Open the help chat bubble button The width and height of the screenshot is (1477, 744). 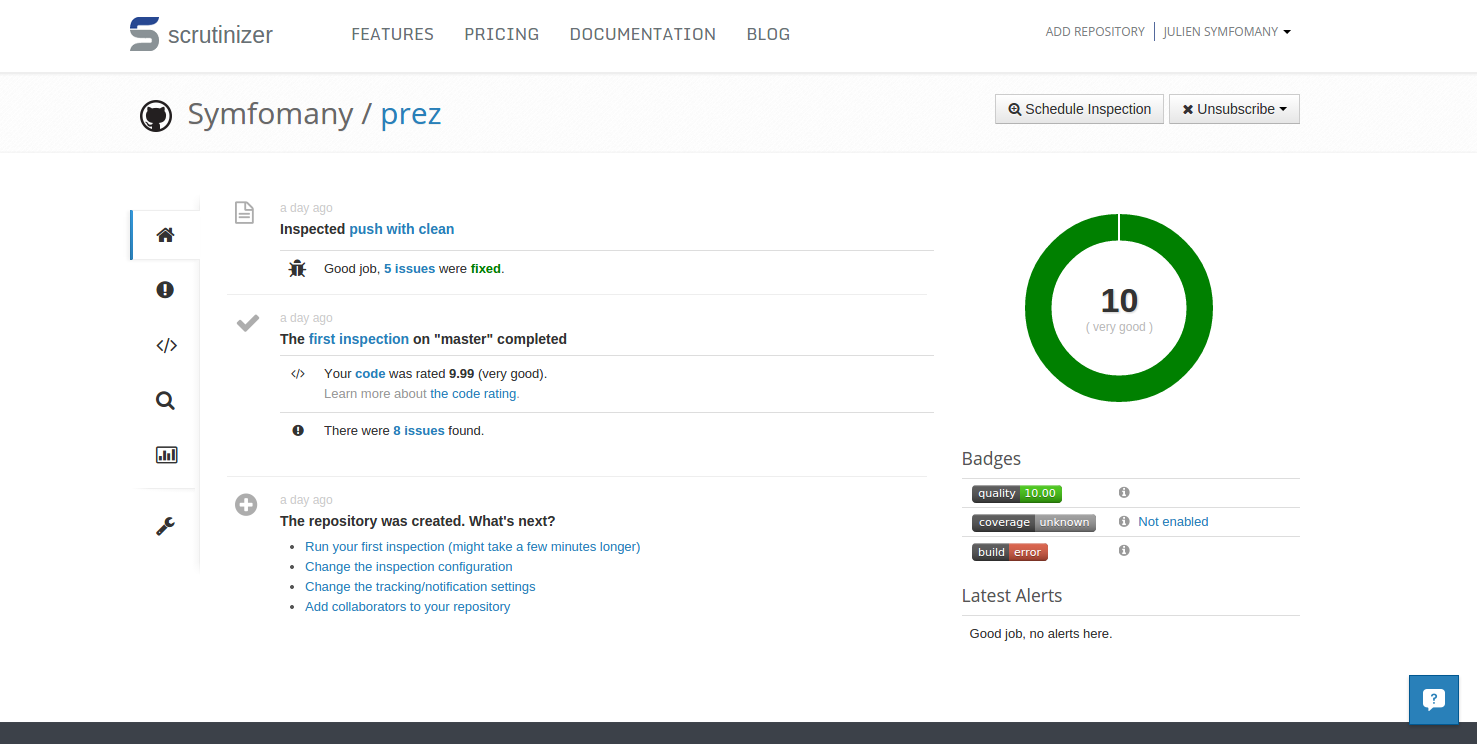click(1433, 700)
